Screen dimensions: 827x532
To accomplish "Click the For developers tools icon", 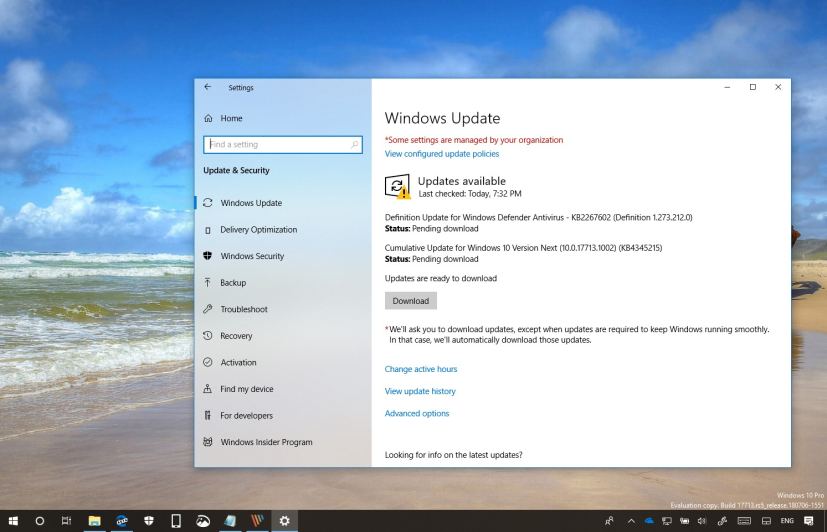I will pyautogui.click(x=208, y=415).
